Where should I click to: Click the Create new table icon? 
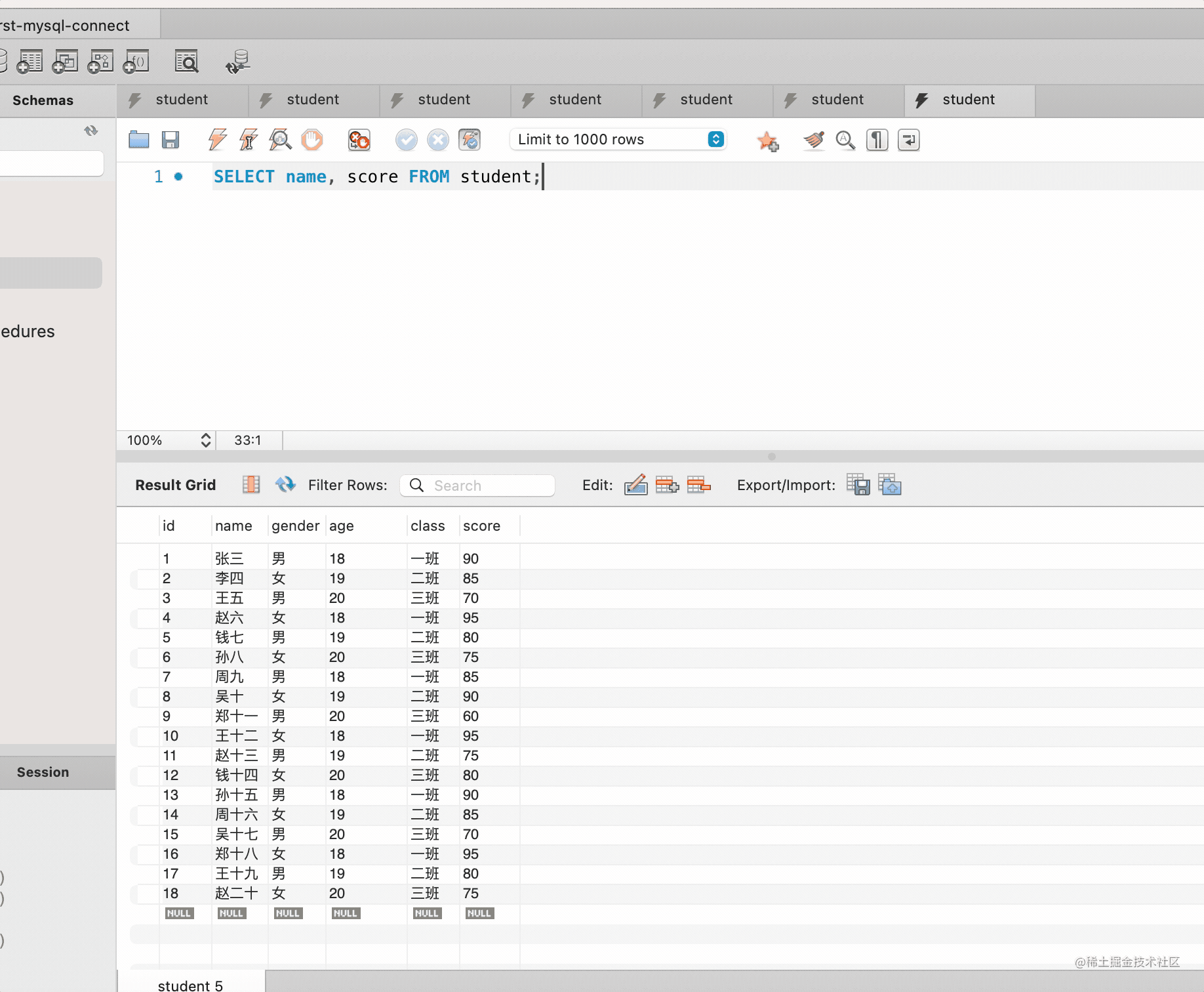tap(30, 62)
